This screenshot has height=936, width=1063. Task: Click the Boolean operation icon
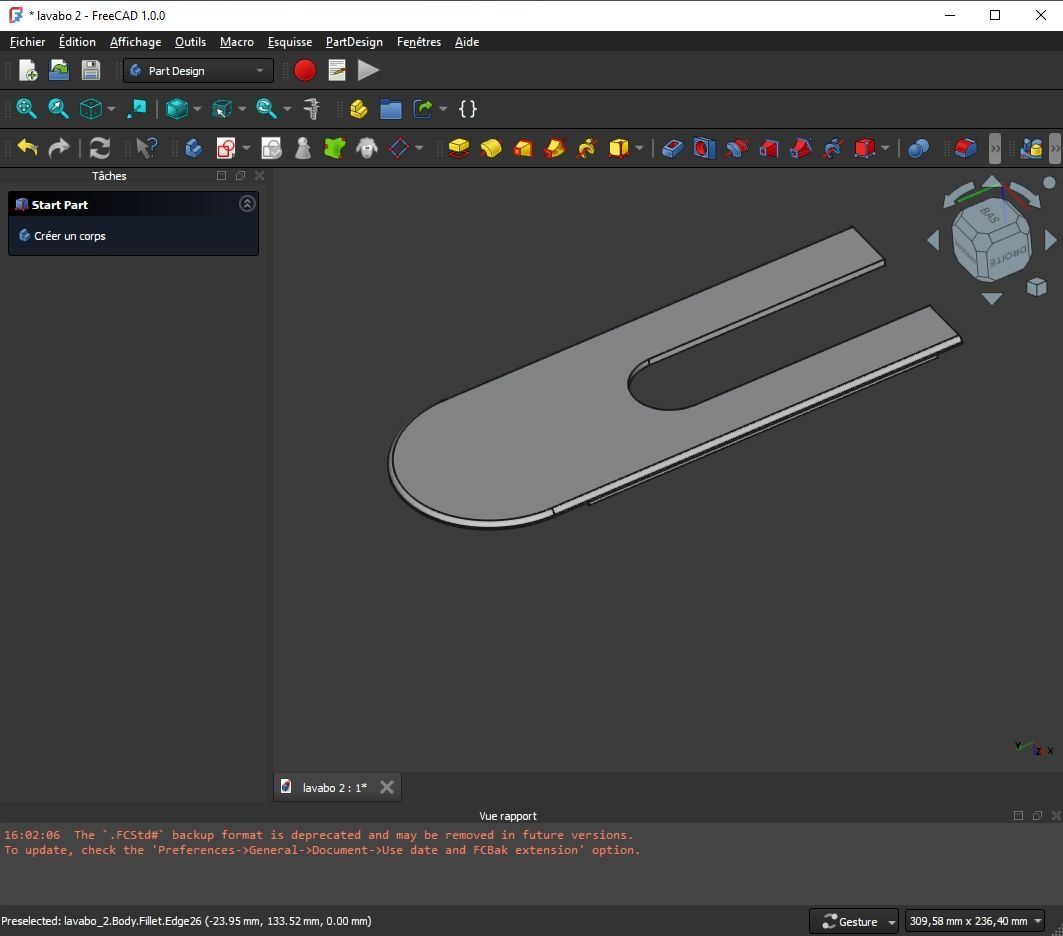pyautogui.click(x=918, y=148)
